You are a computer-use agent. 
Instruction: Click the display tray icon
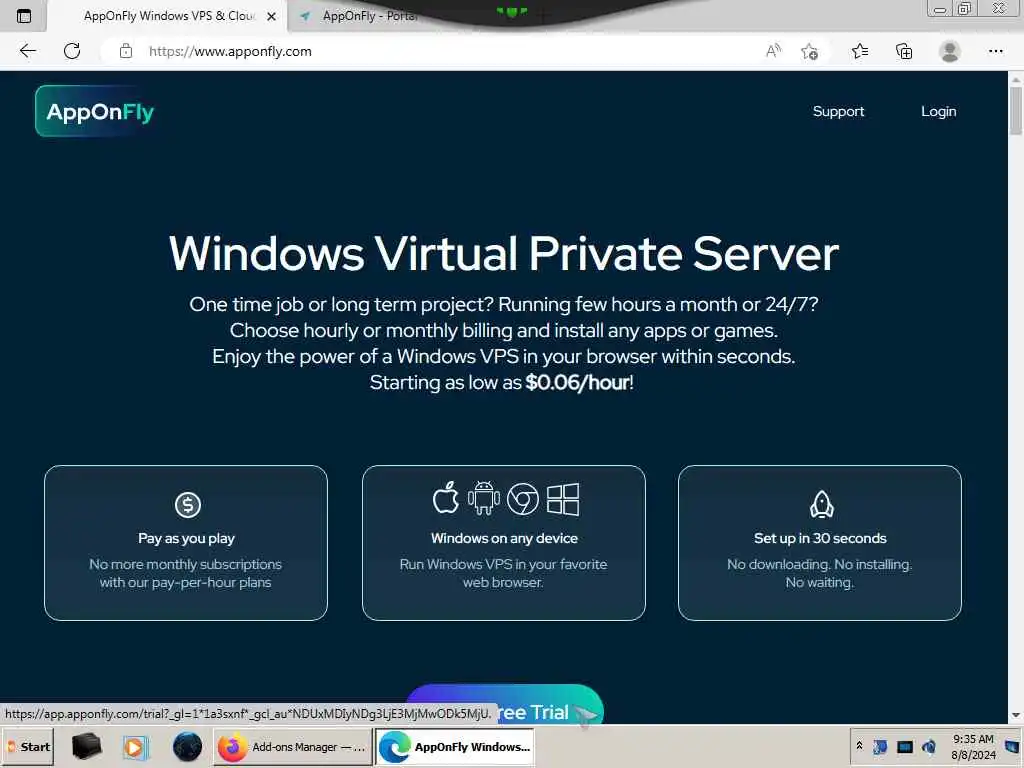point(904,747)
